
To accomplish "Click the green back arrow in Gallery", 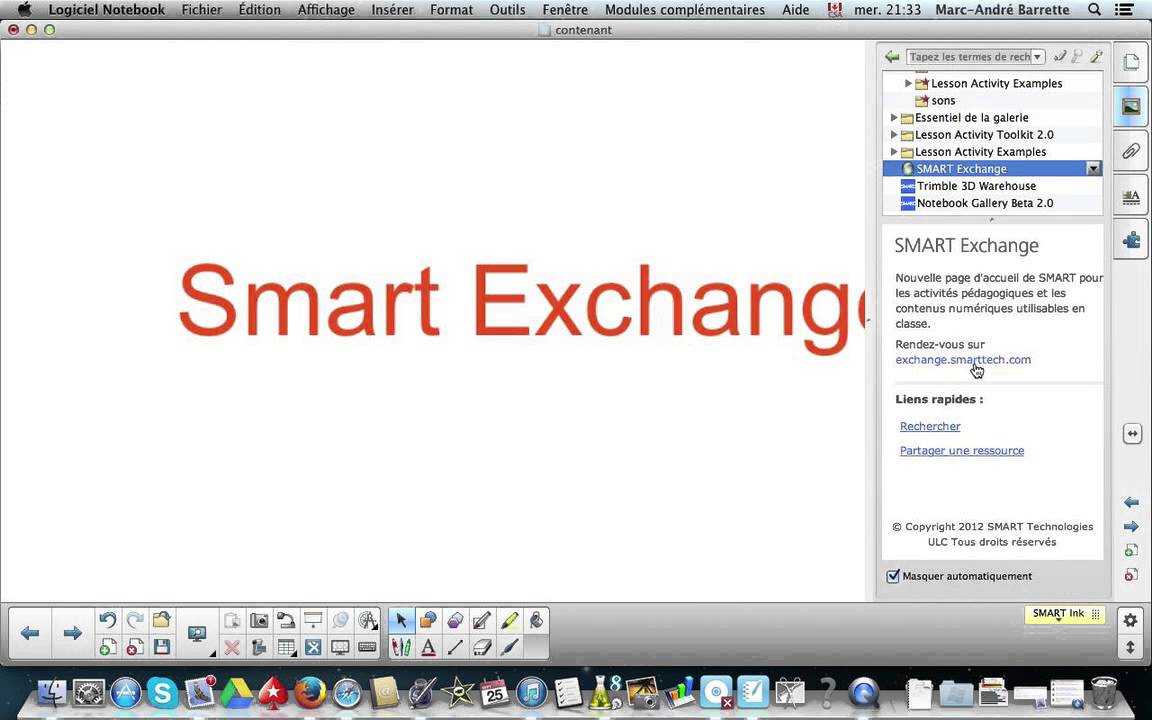I will 893,57.
